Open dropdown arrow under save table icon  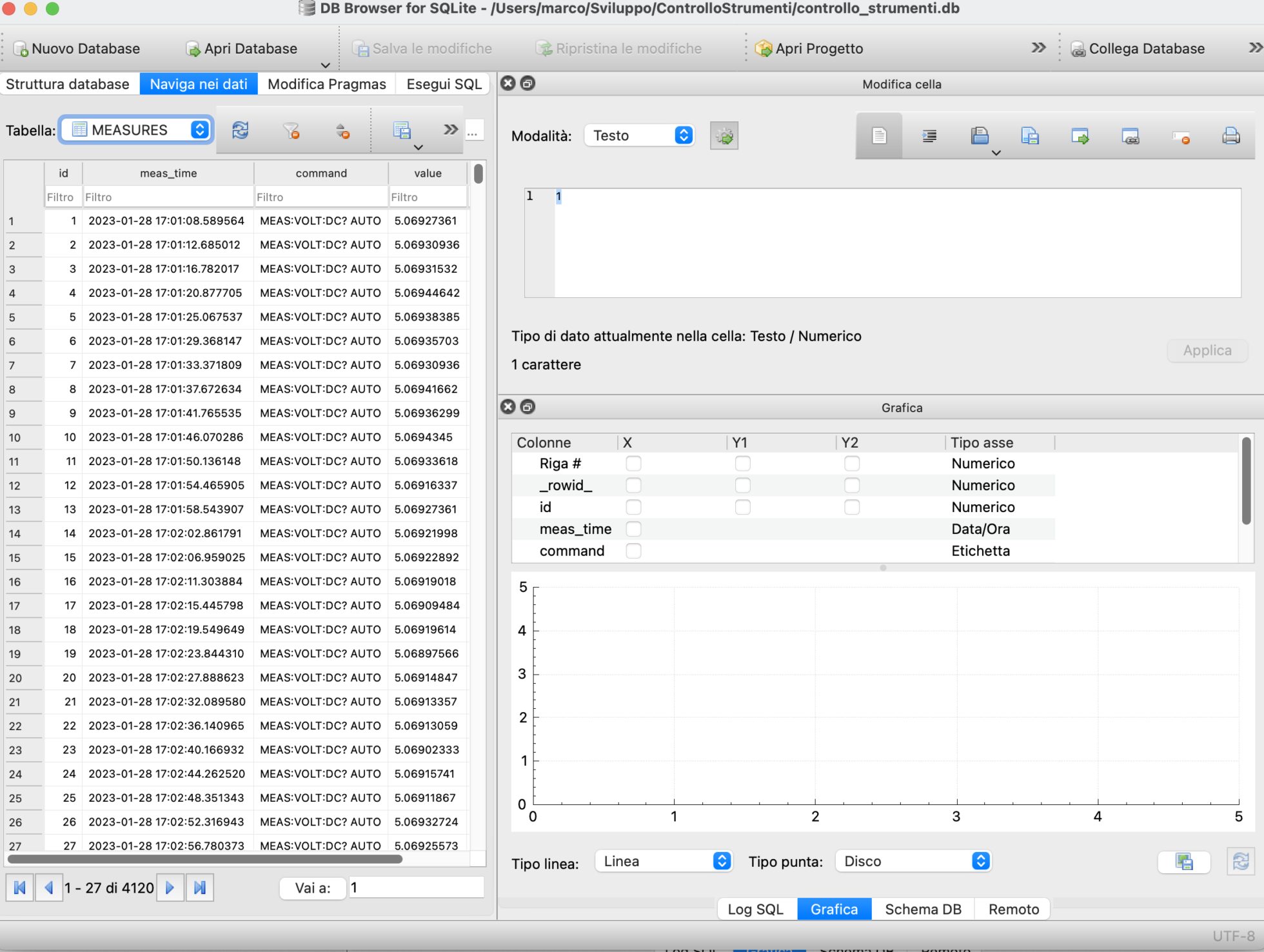point(419,148)
